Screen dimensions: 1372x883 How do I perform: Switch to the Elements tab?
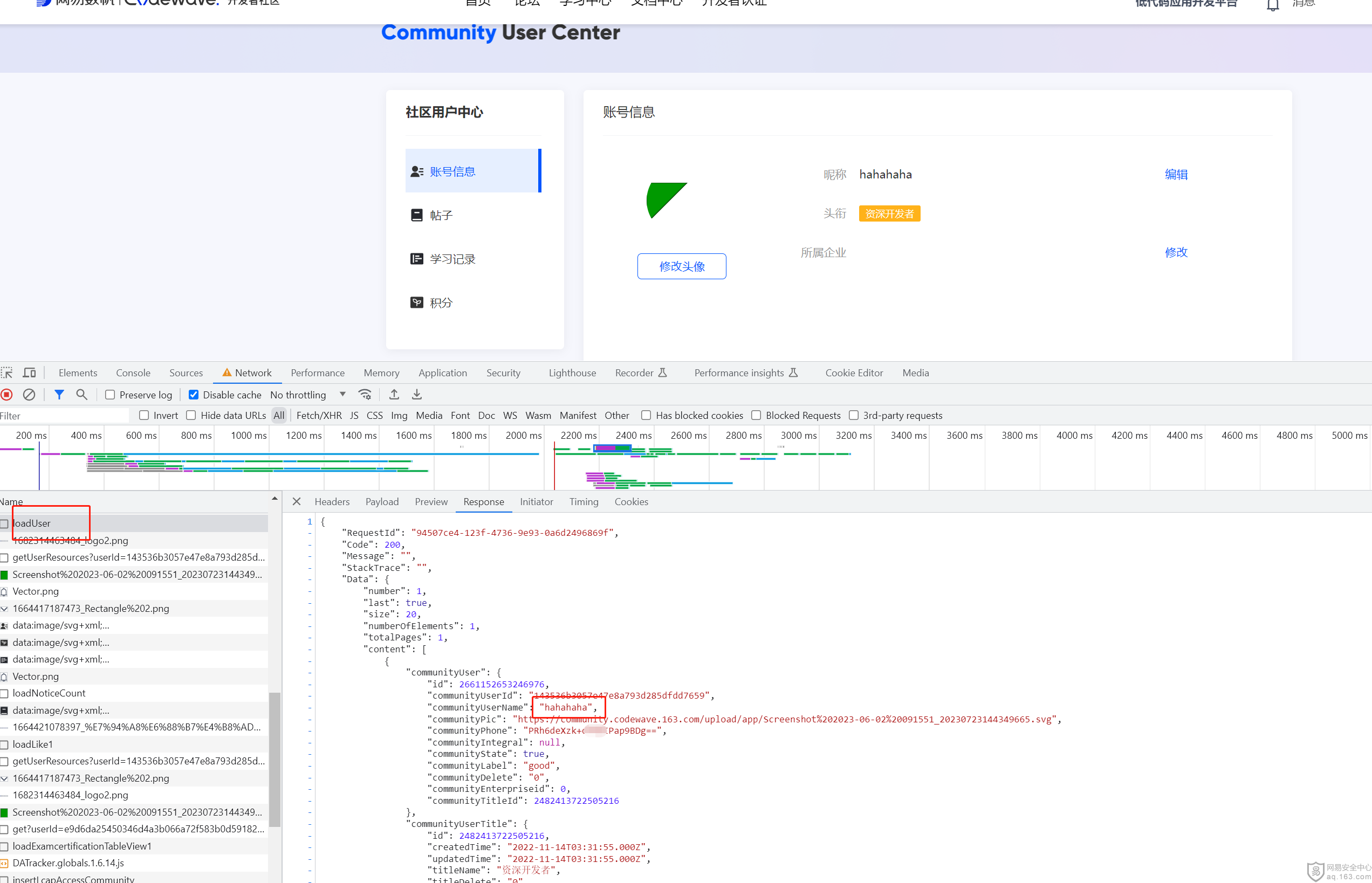pyautogui.click(x=78, y=372)
